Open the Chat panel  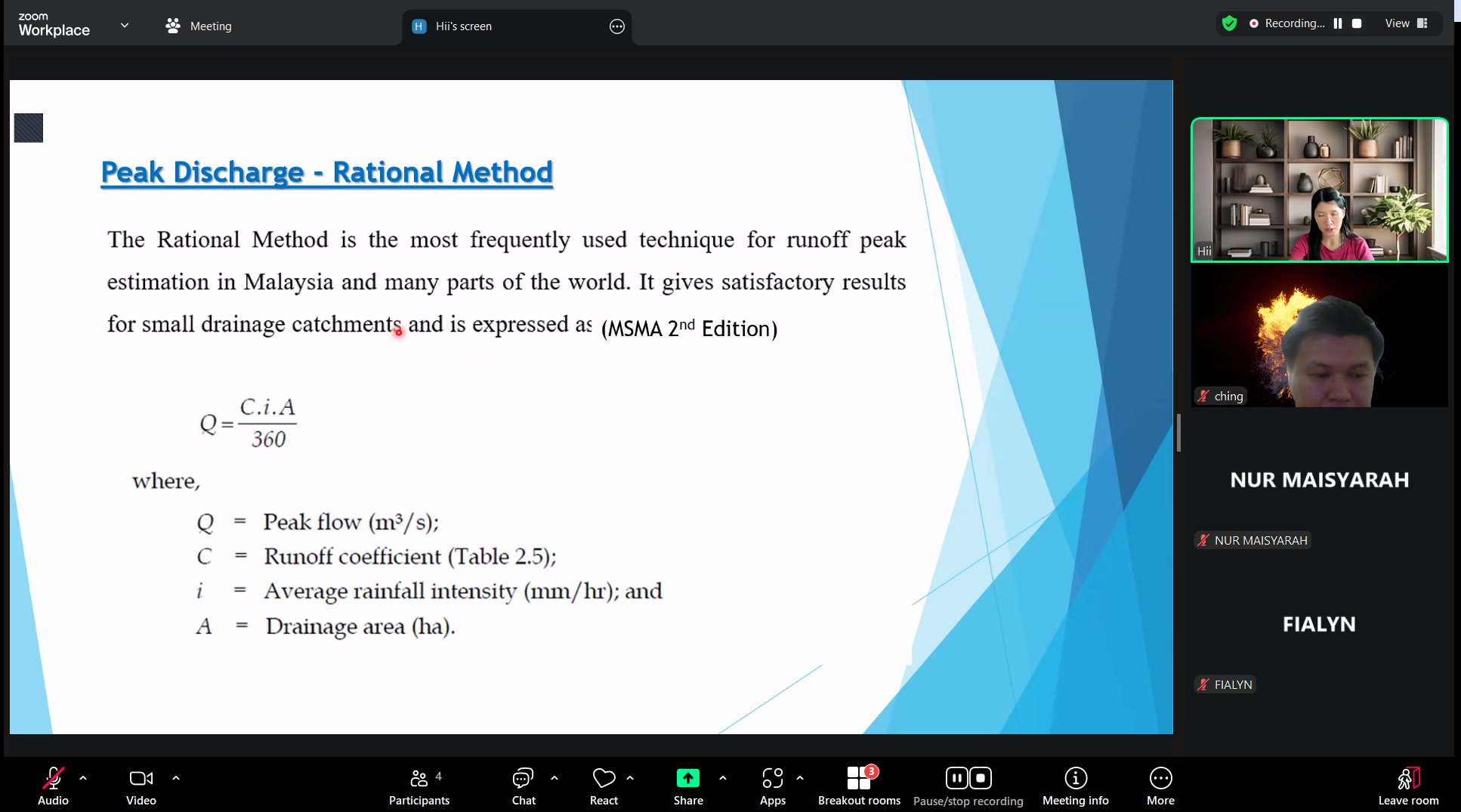pyautogui.click(x=523, y=786)
